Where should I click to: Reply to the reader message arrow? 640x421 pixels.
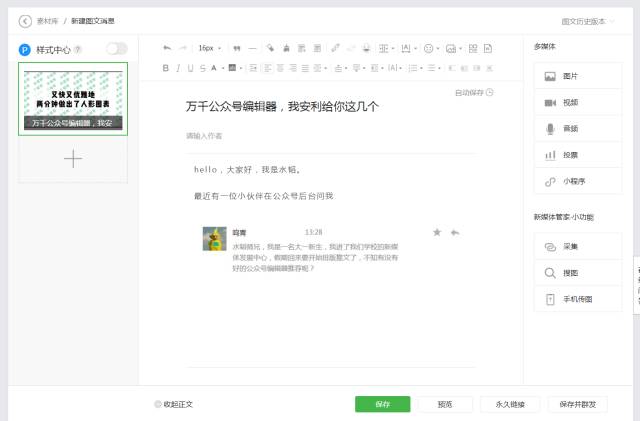(455, 232)
